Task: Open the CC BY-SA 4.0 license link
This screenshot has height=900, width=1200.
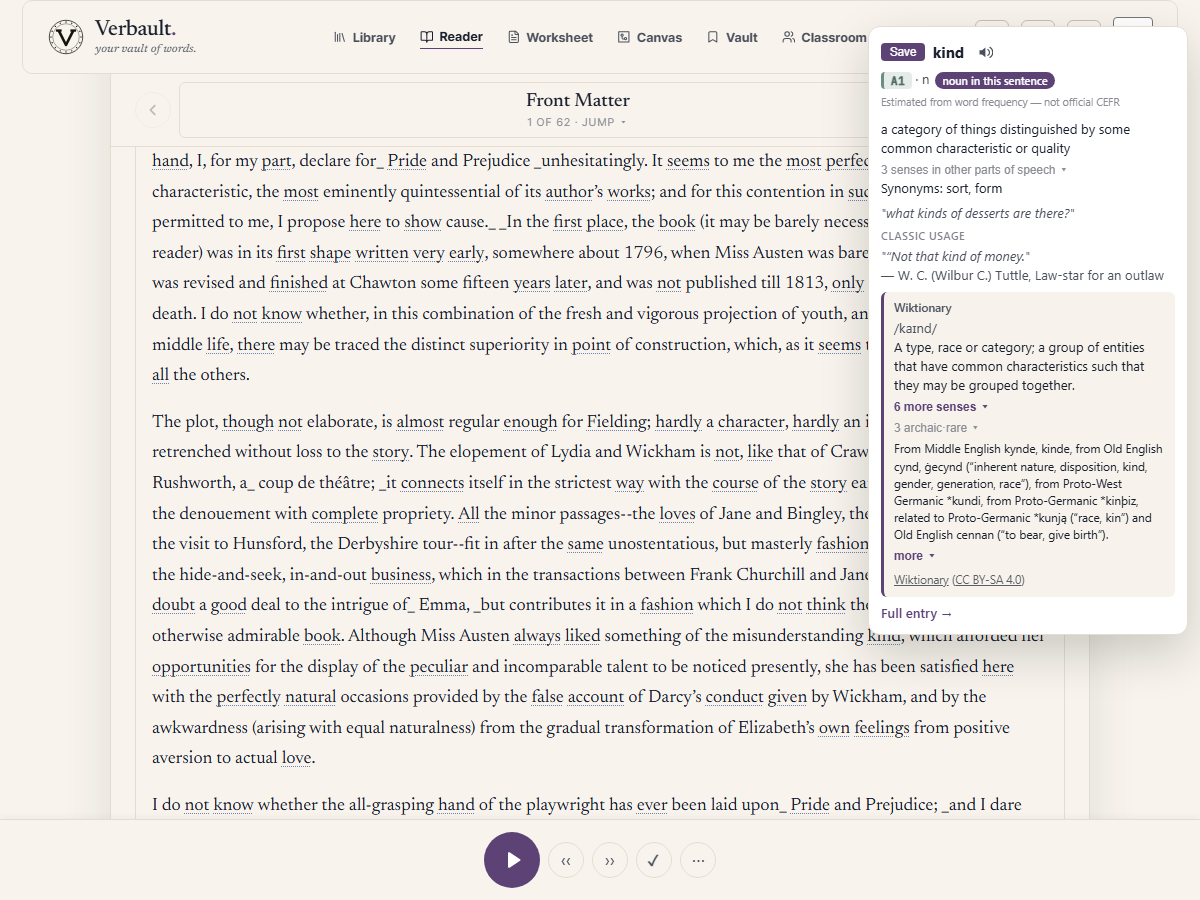Action: coord(988,580)
